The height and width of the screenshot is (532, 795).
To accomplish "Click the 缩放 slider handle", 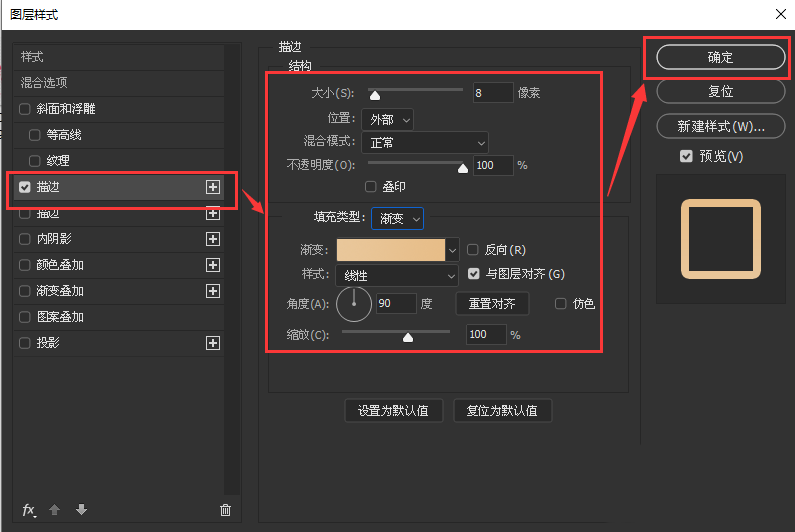I will coord(408,337).
